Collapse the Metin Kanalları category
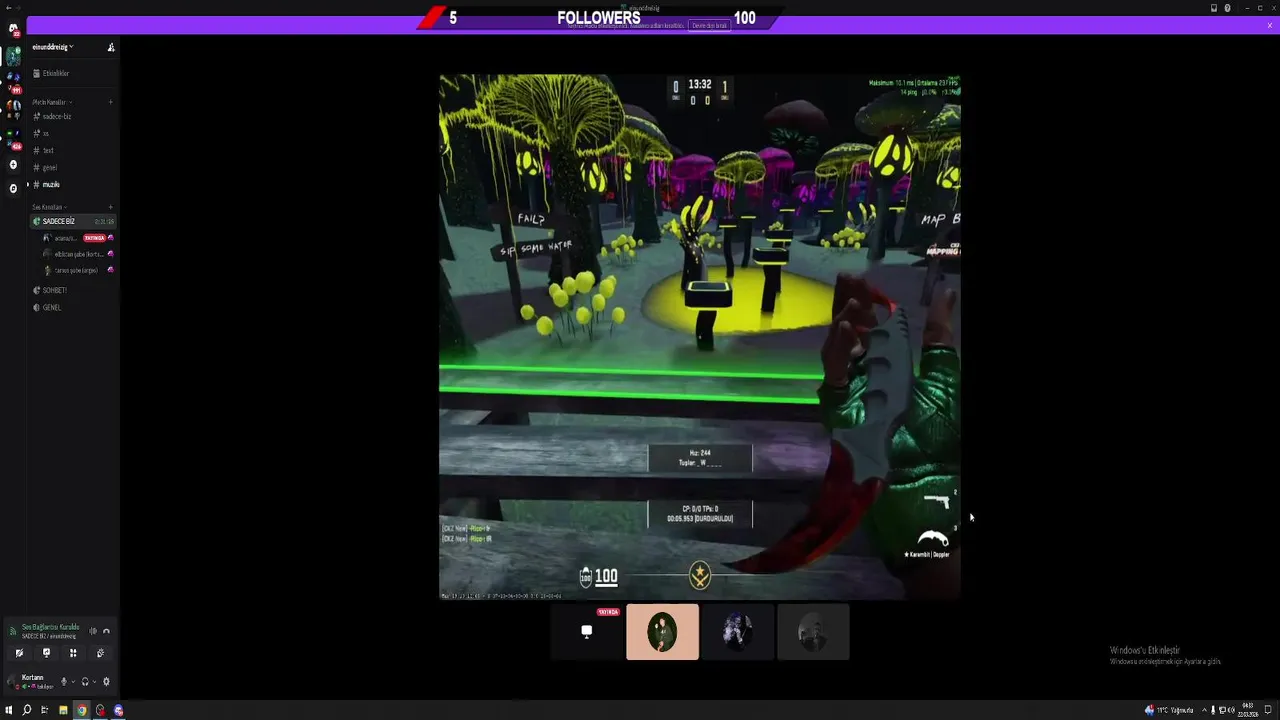The height and width of the screenshot is (720, 1280). (50, 102)
